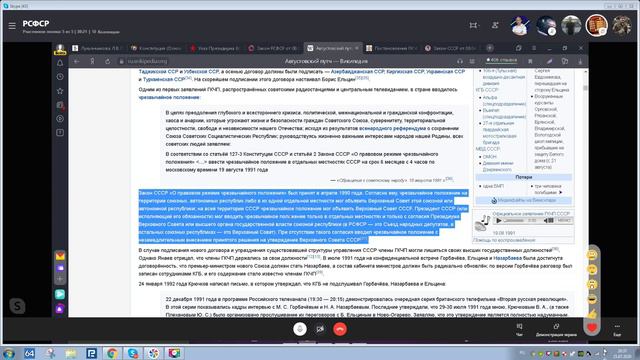Reload the Wikipedia page

[x=107, y=61]
